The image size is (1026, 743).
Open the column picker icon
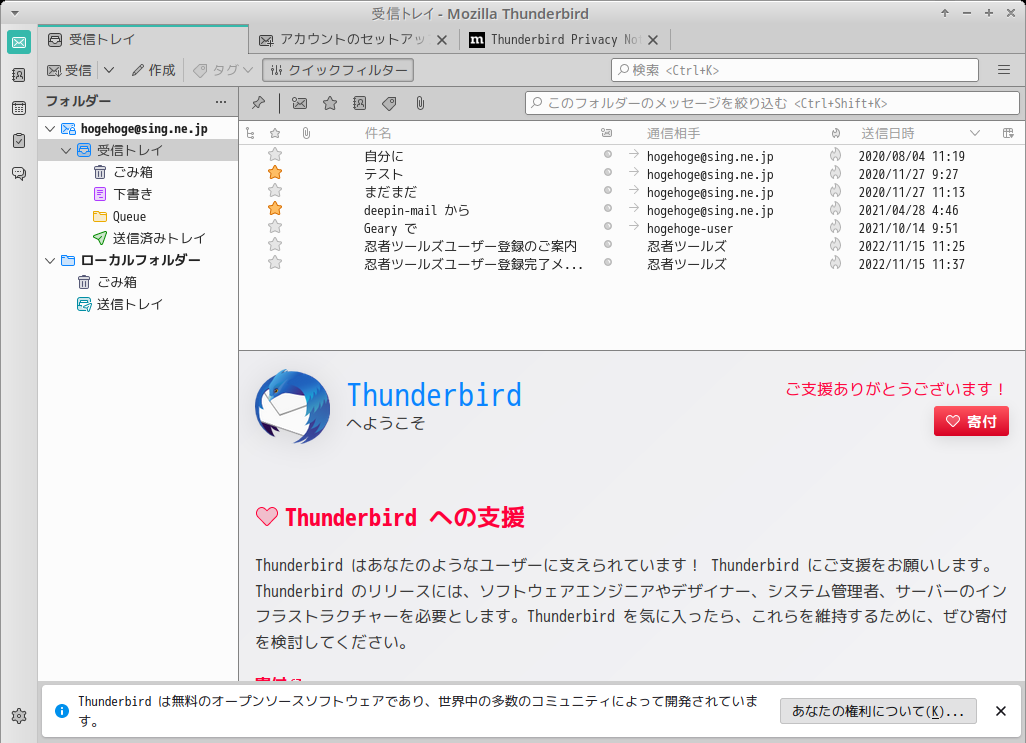coord(1008,133)
